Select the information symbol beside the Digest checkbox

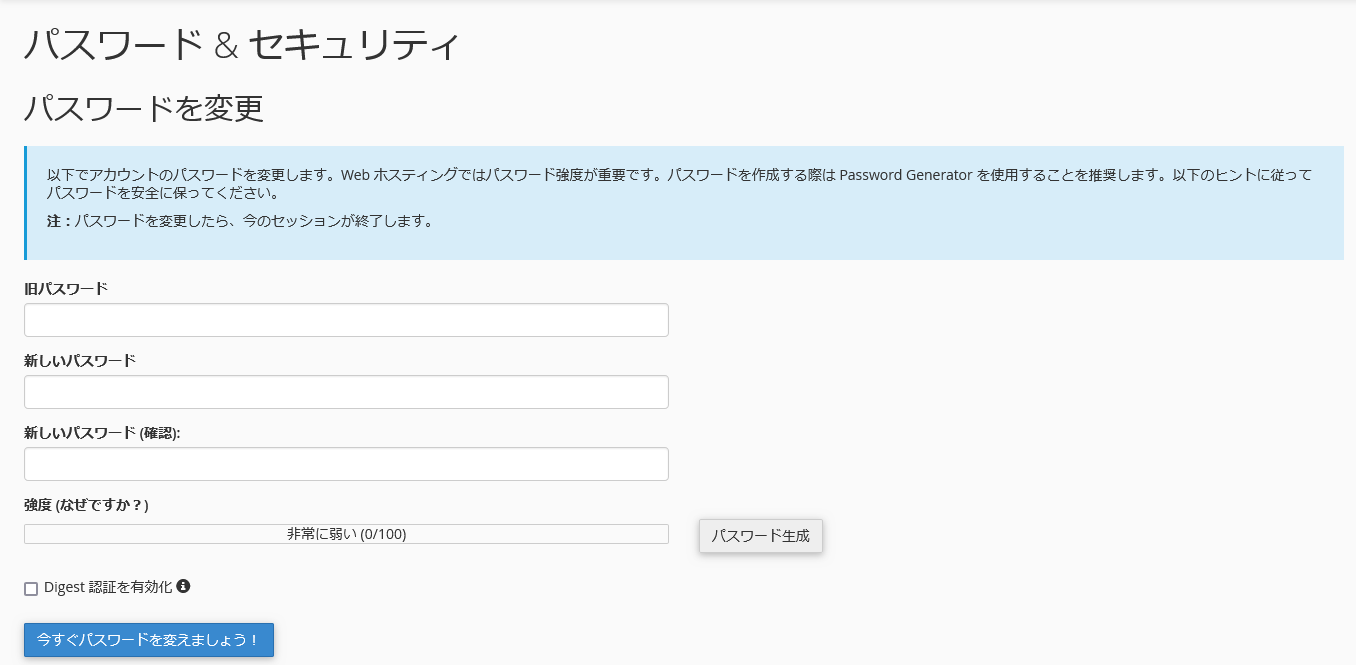click(x=183, y=587)
